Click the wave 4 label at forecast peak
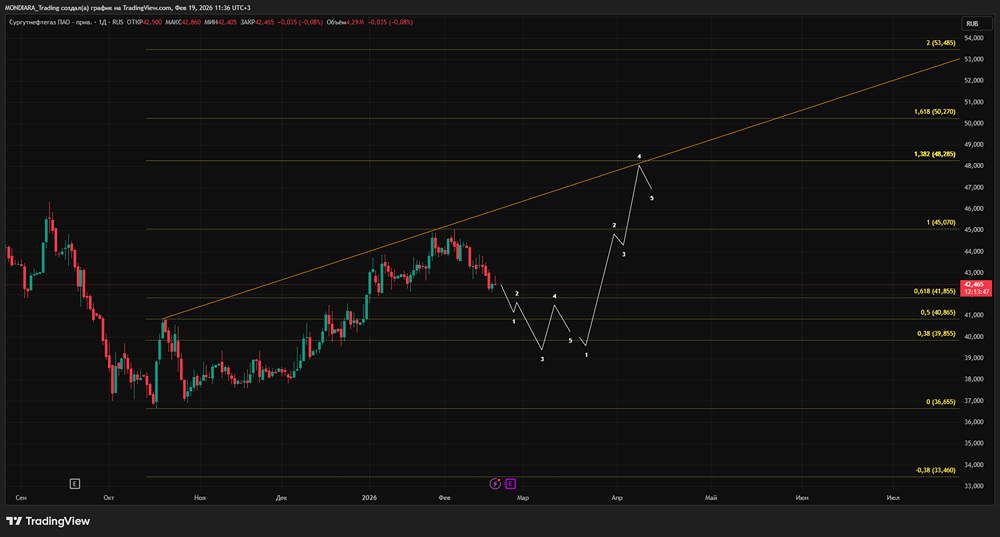The image size is (1000, 537). click(x=639, y=156)
